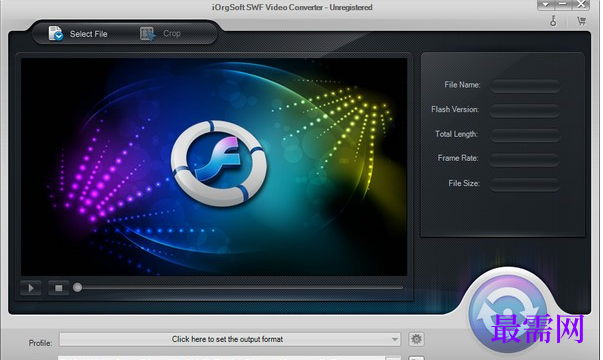Click the File Size value field
The image size is (603, 360).
coord(525,184)
